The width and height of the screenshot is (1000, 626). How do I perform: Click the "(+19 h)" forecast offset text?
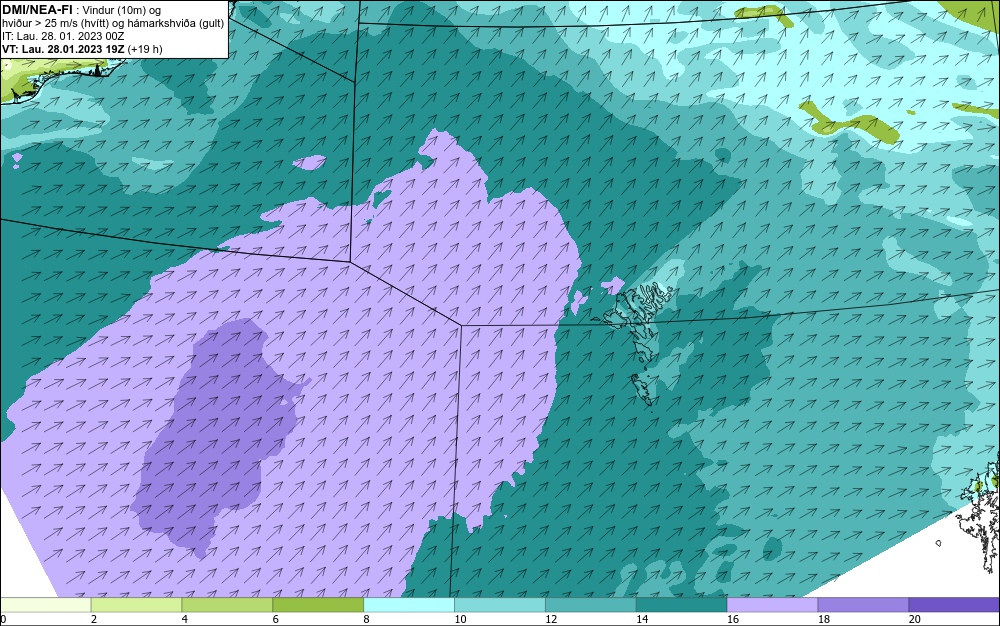(145, 49)
